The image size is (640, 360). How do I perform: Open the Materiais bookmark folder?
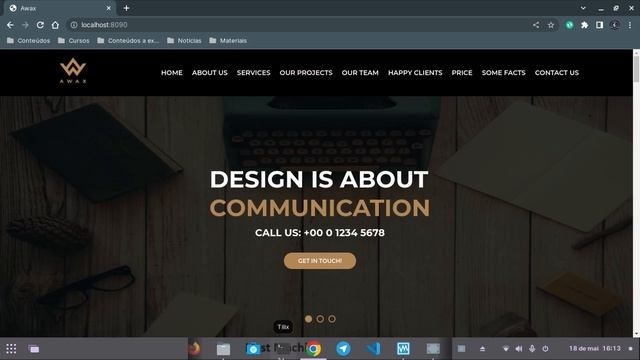click(228, 40)
